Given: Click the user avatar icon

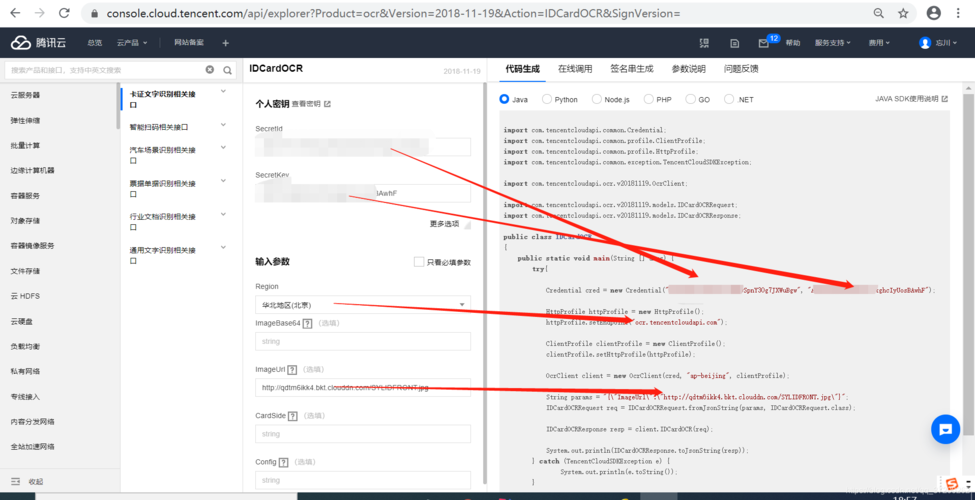Looking at the screenshot, I should point(925,43).
